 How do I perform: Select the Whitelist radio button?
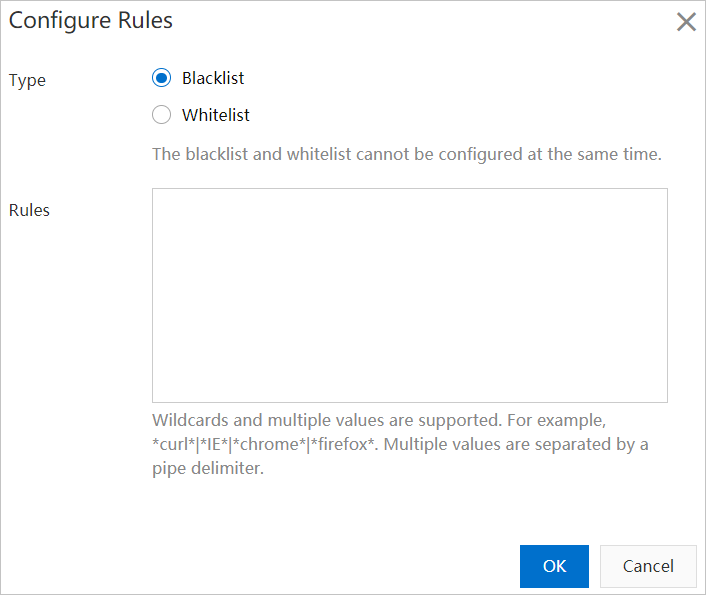tap(161, 115)
